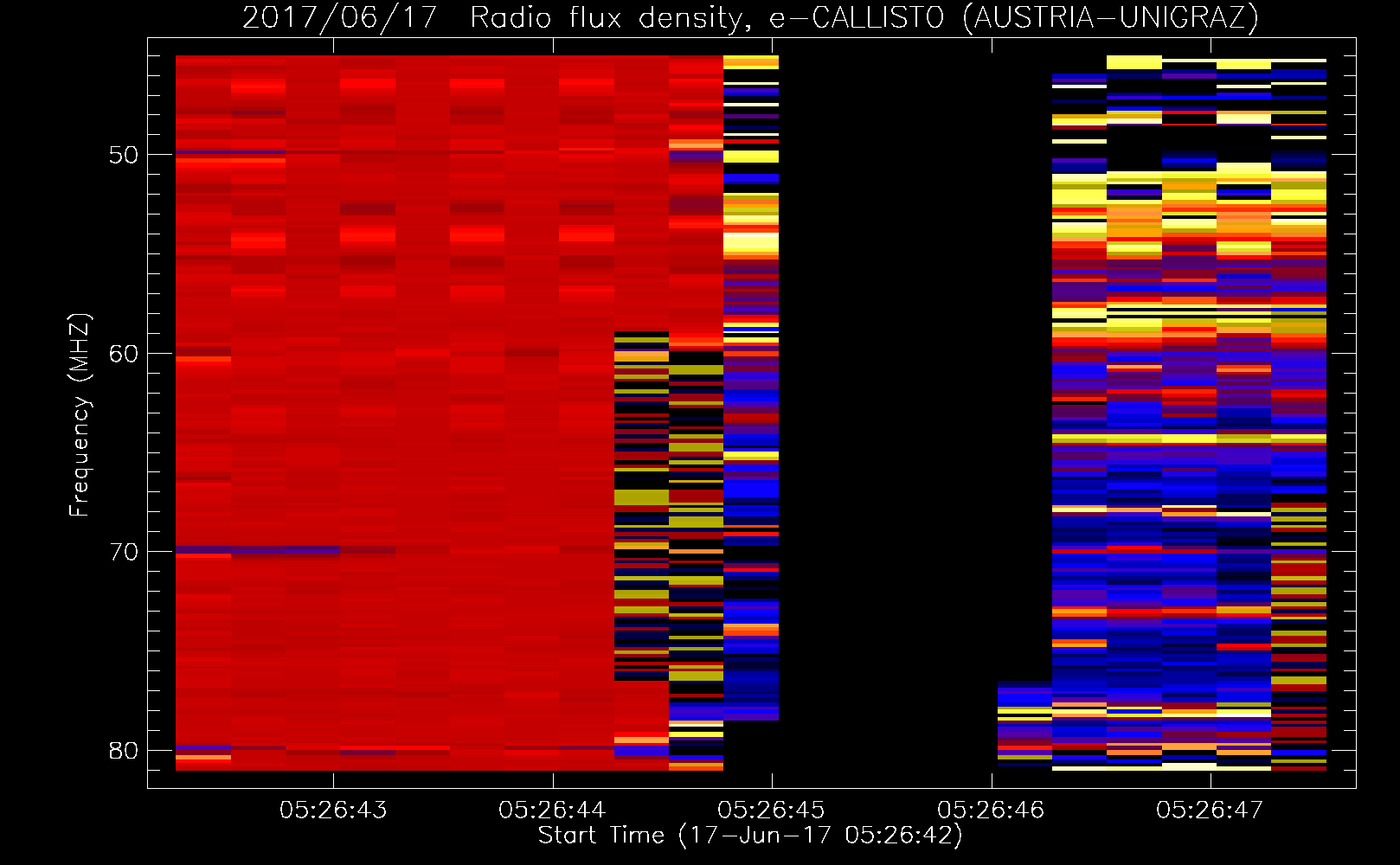Image resolution: width=1400 pixels, height=865 pixels.
Task: Click the 05:26:45 time tick label
Action: [x=771, y=811]
